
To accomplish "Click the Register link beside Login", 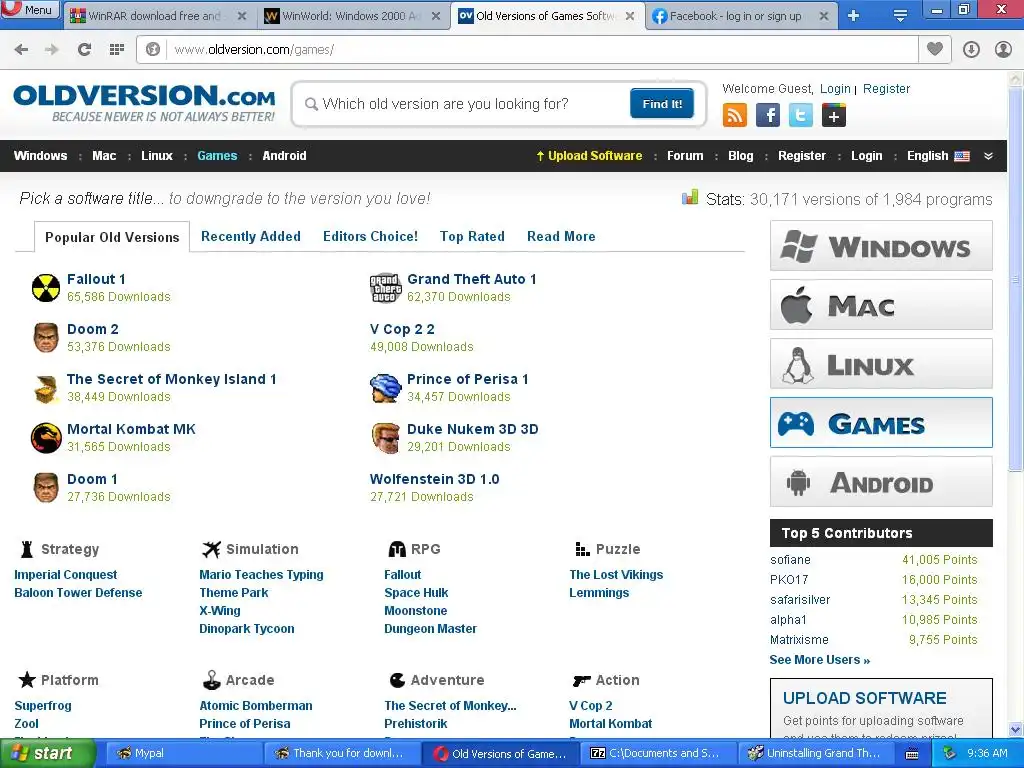I will [x=886, y=89].
